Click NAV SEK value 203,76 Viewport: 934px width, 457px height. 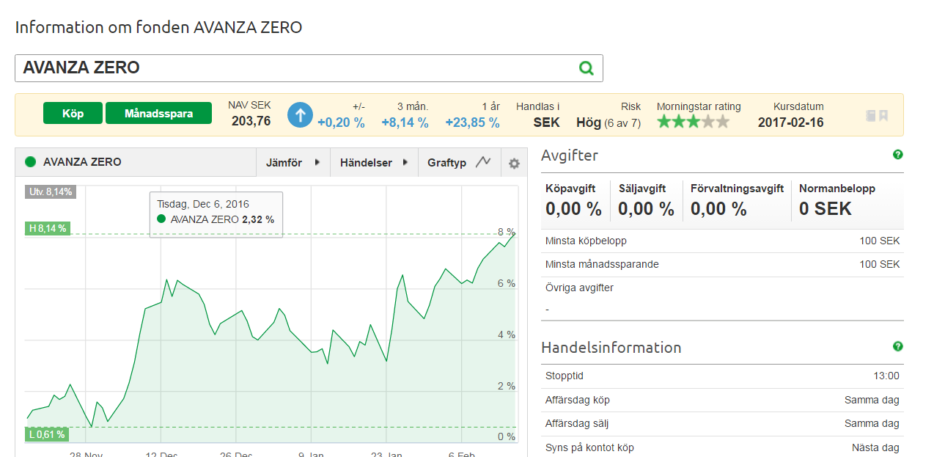[251, 122]
